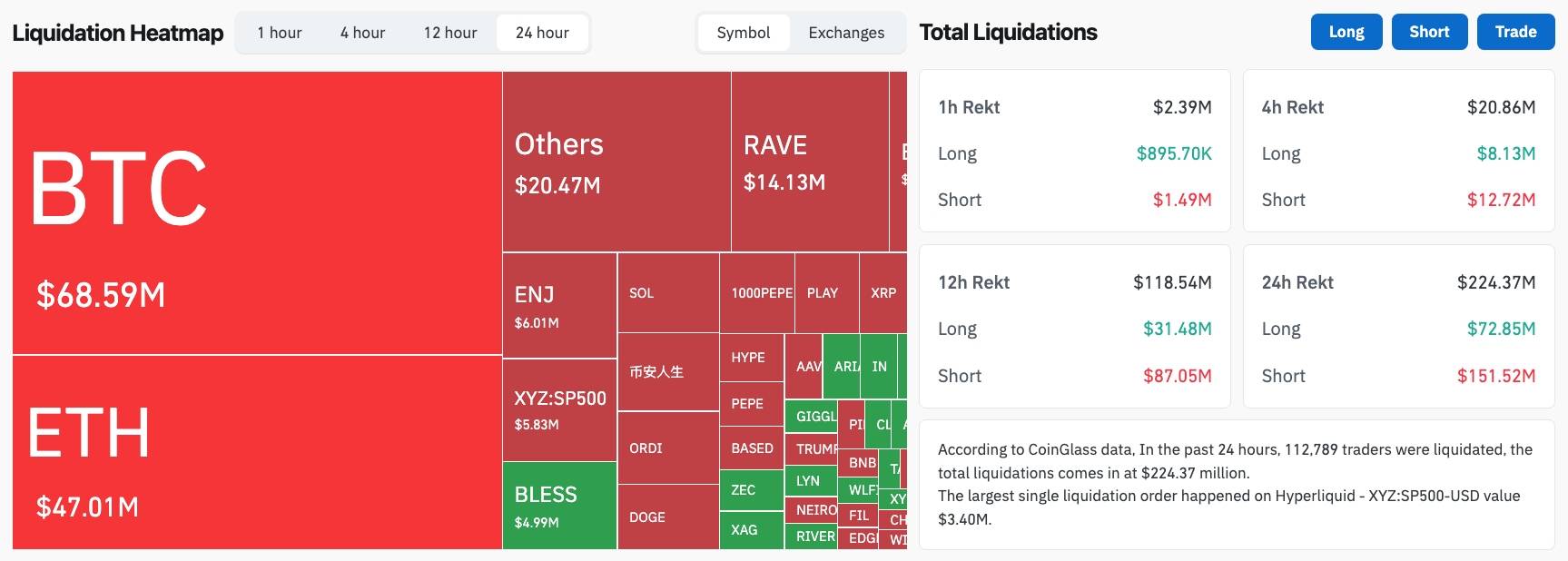
Task: Switch to the 1 hour timeframe
Action: click(279, 33)
